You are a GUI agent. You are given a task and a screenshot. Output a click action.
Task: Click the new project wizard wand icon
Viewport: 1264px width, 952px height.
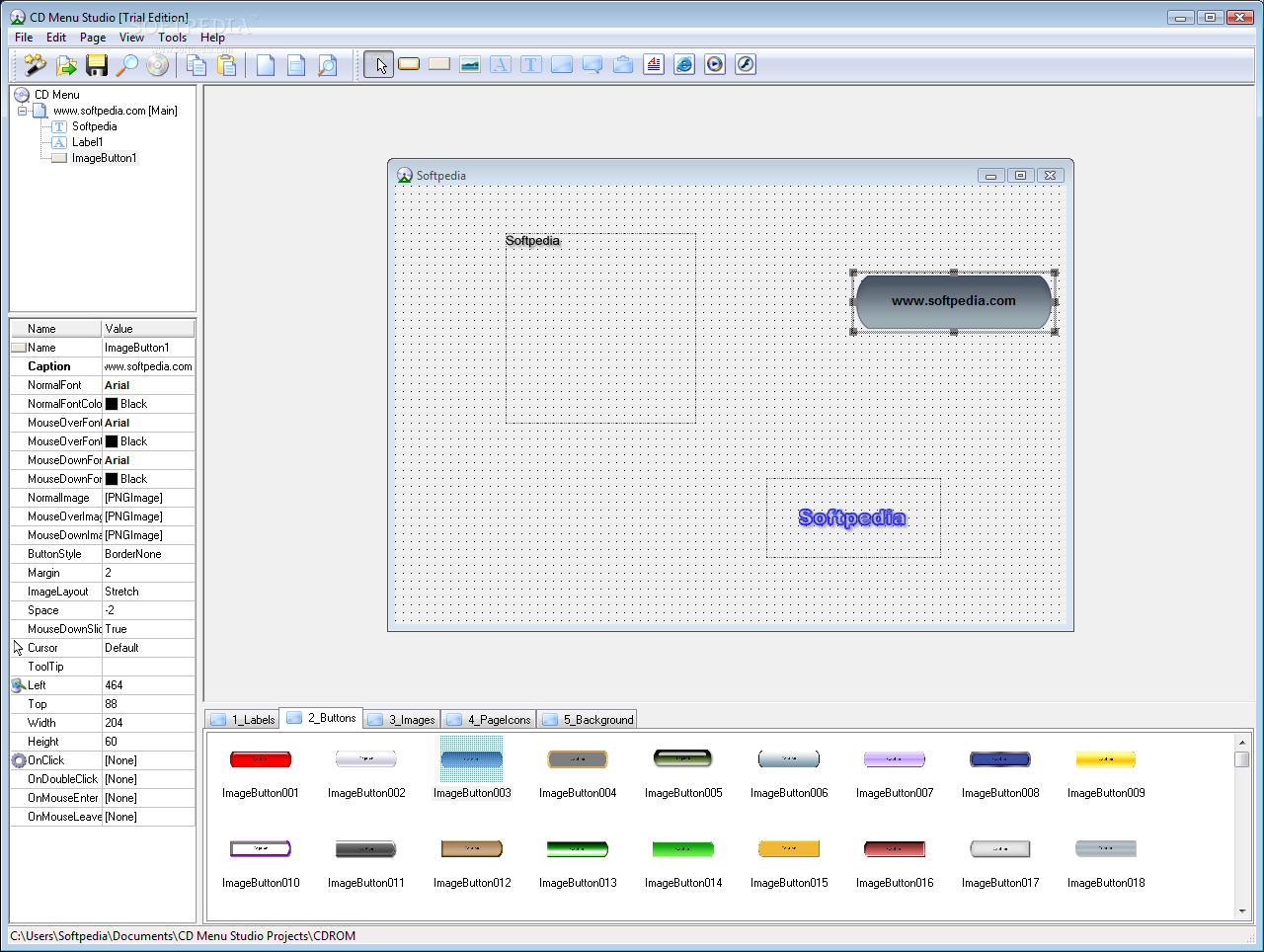(36, 65)
